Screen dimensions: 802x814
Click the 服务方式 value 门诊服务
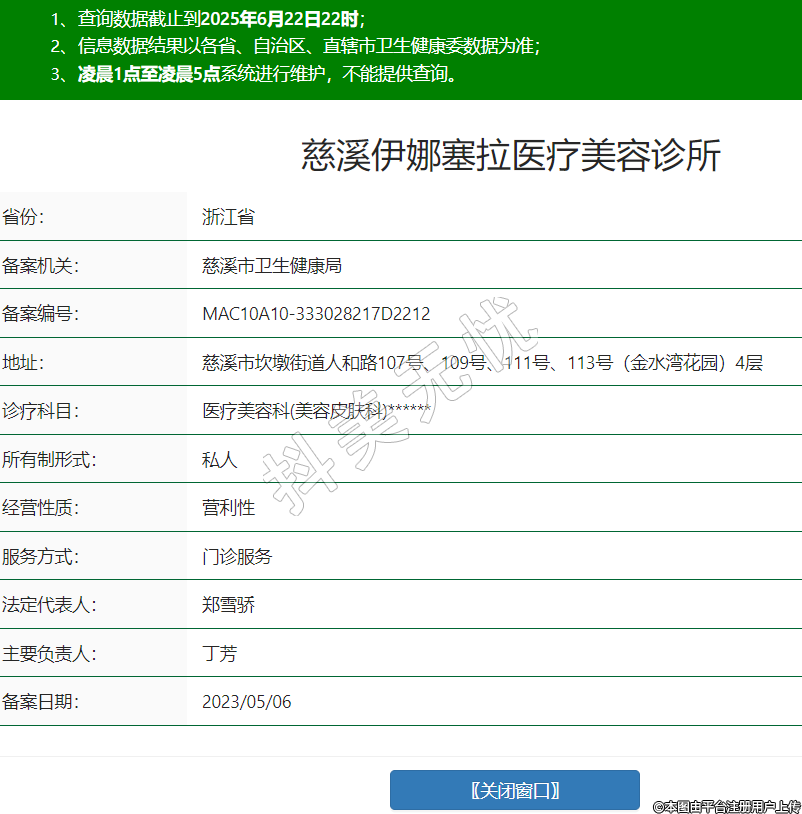(x=237, y=556)
